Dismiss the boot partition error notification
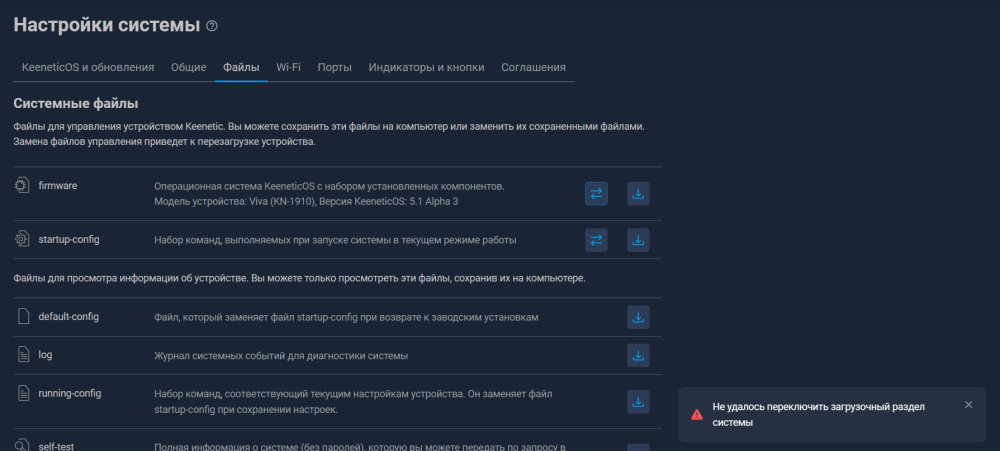 [x=968, y=405]
